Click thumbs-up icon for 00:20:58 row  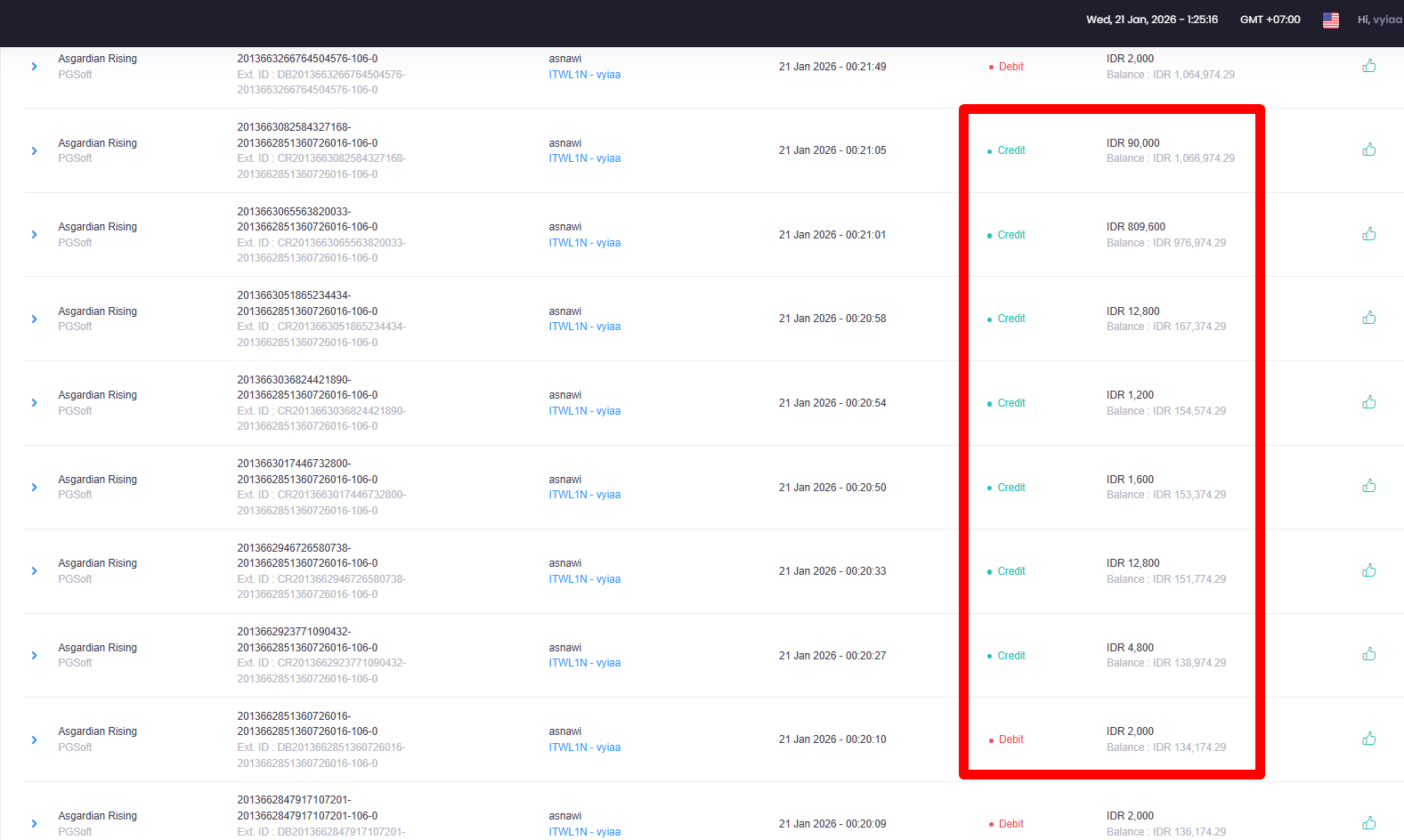(1369, 318)
